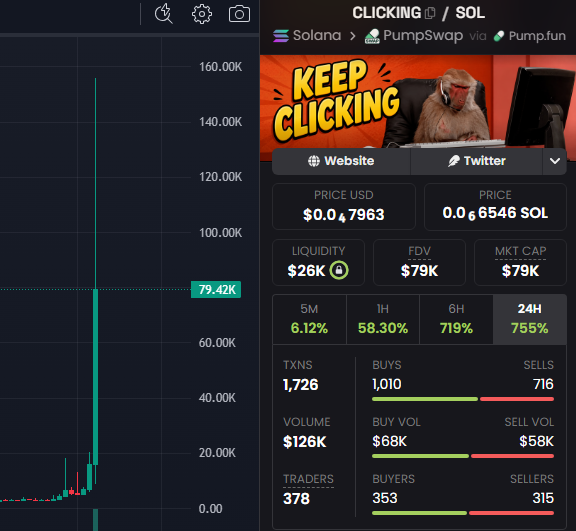Click the SELL VOL value $58K
This screenshot has height=531, width=576.
point(536,441)
